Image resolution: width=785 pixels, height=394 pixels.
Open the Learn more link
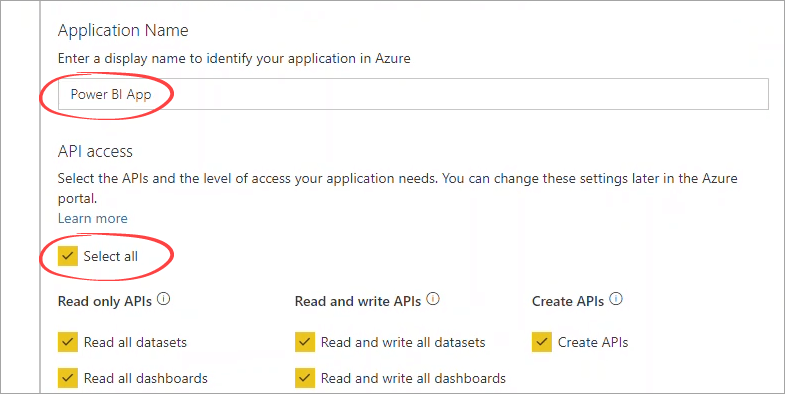click(x=93, y=219)
